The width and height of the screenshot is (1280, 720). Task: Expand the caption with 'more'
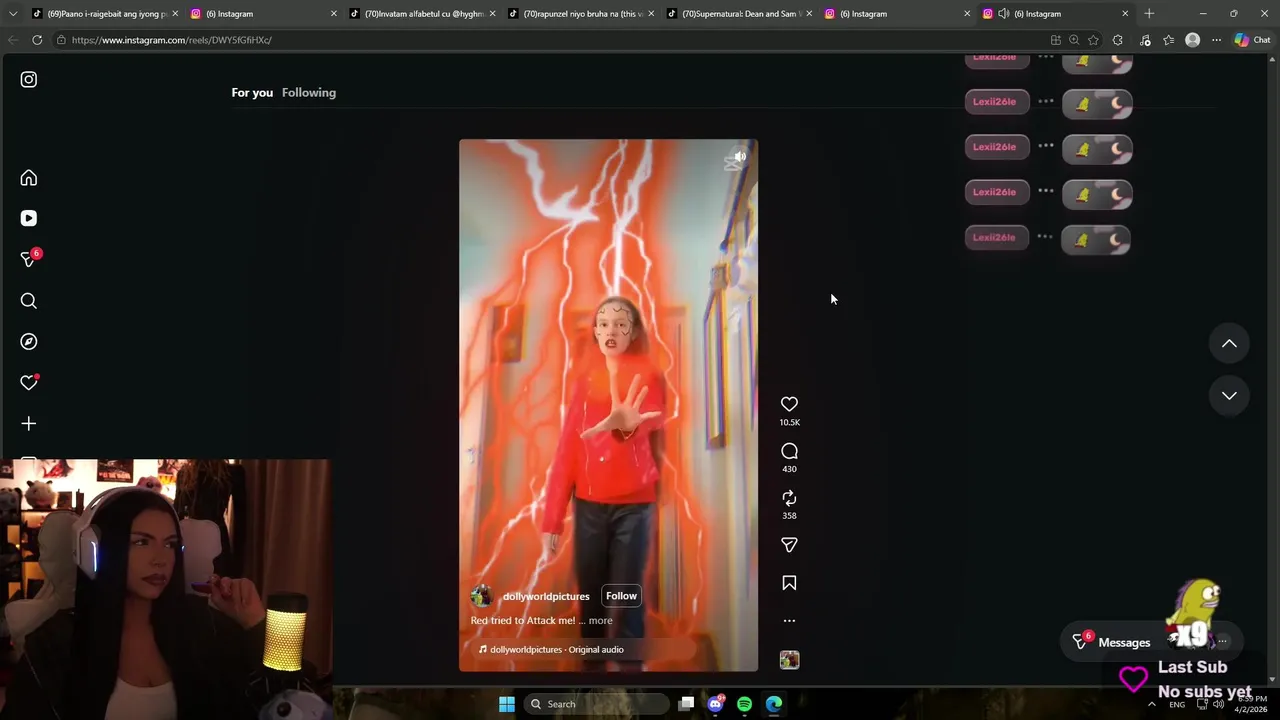[x=600, y=621]
